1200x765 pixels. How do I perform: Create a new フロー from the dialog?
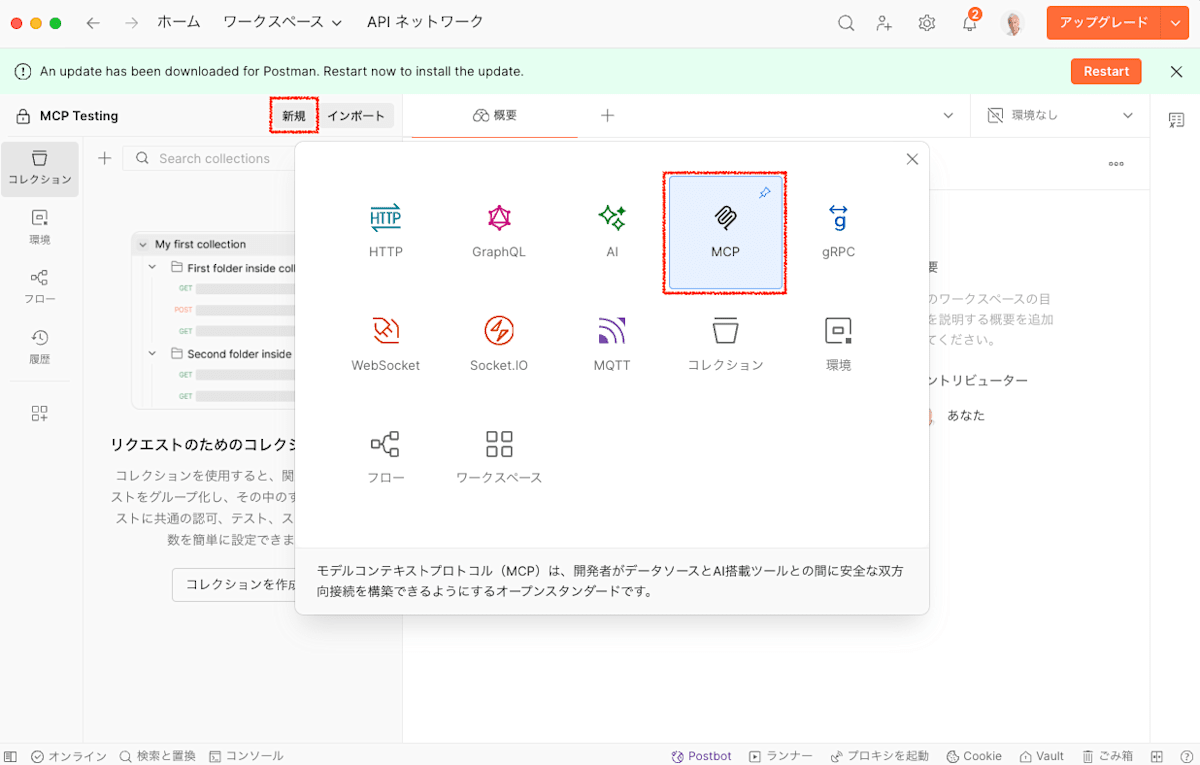(x=385, y=456)
